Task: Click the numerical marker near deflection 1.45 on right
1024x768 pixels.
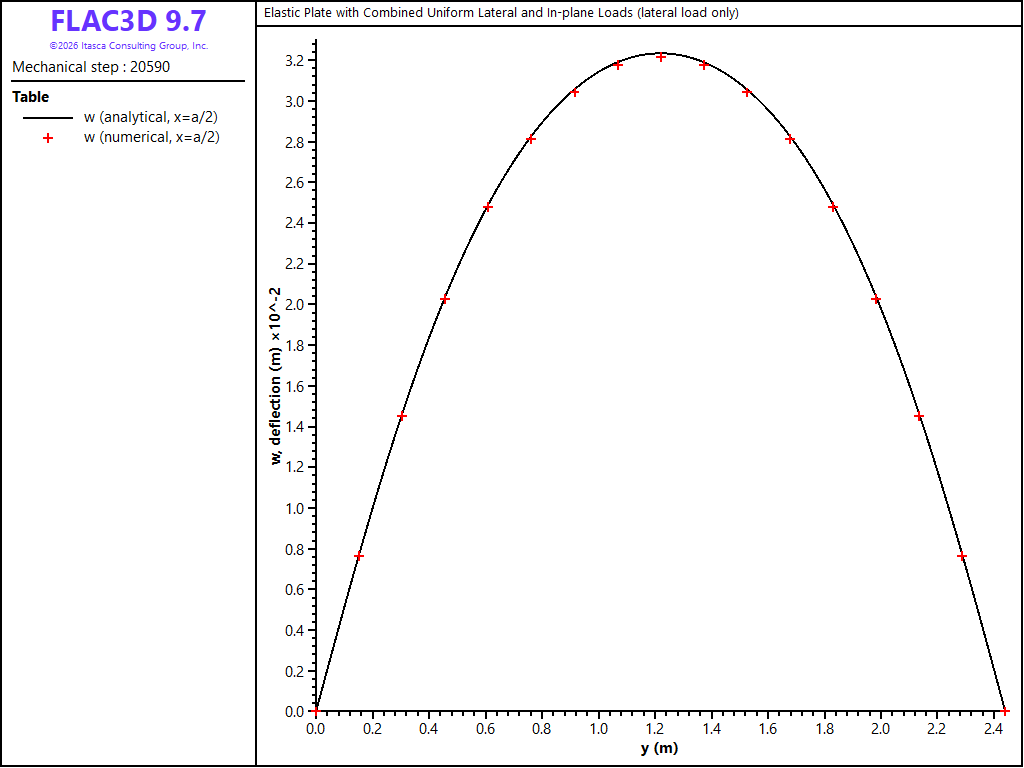Action: tap(919, 416)
